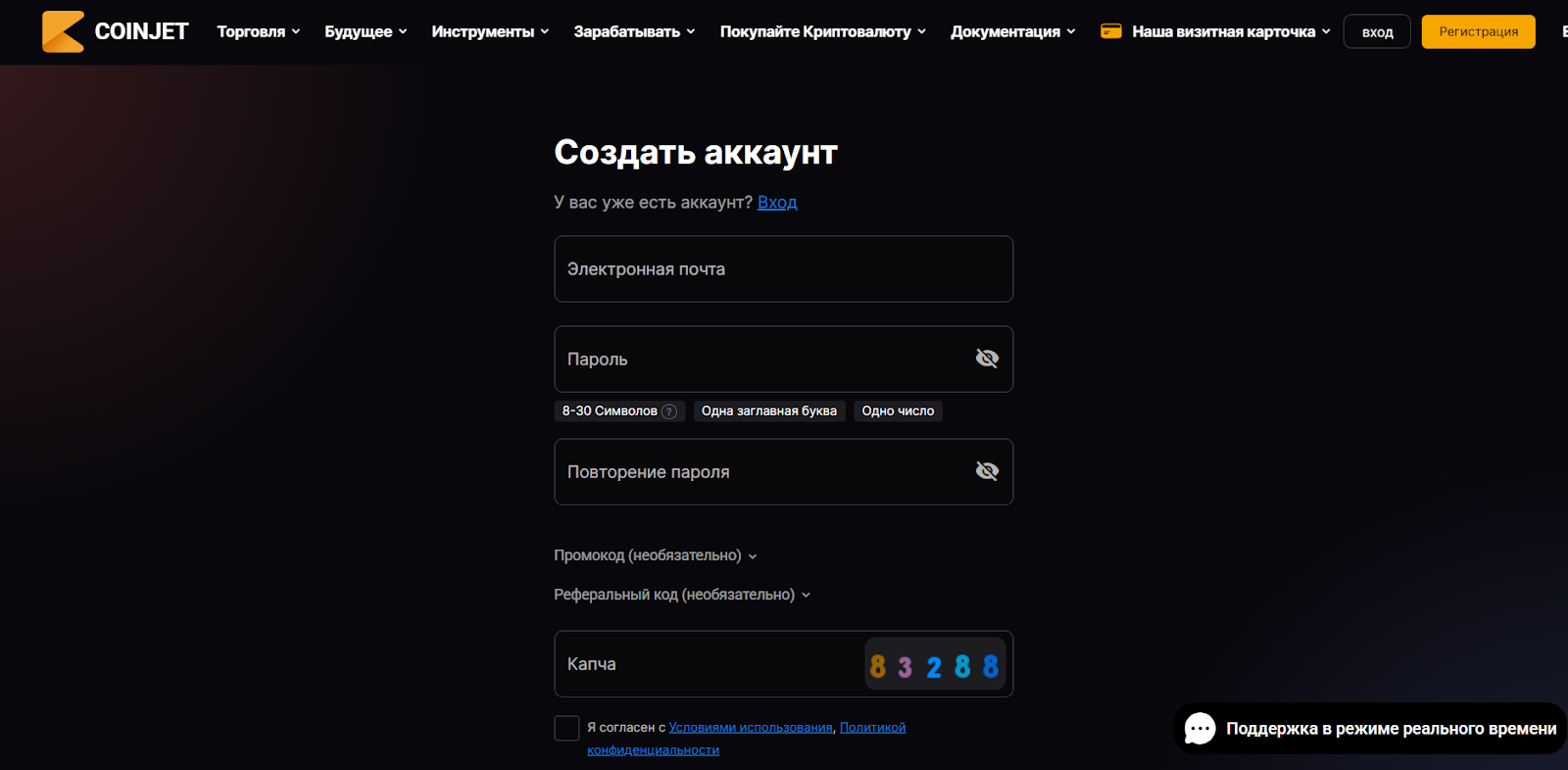Click the captcha image 83288
This screenshot has height=770, width=1568.
935,664
